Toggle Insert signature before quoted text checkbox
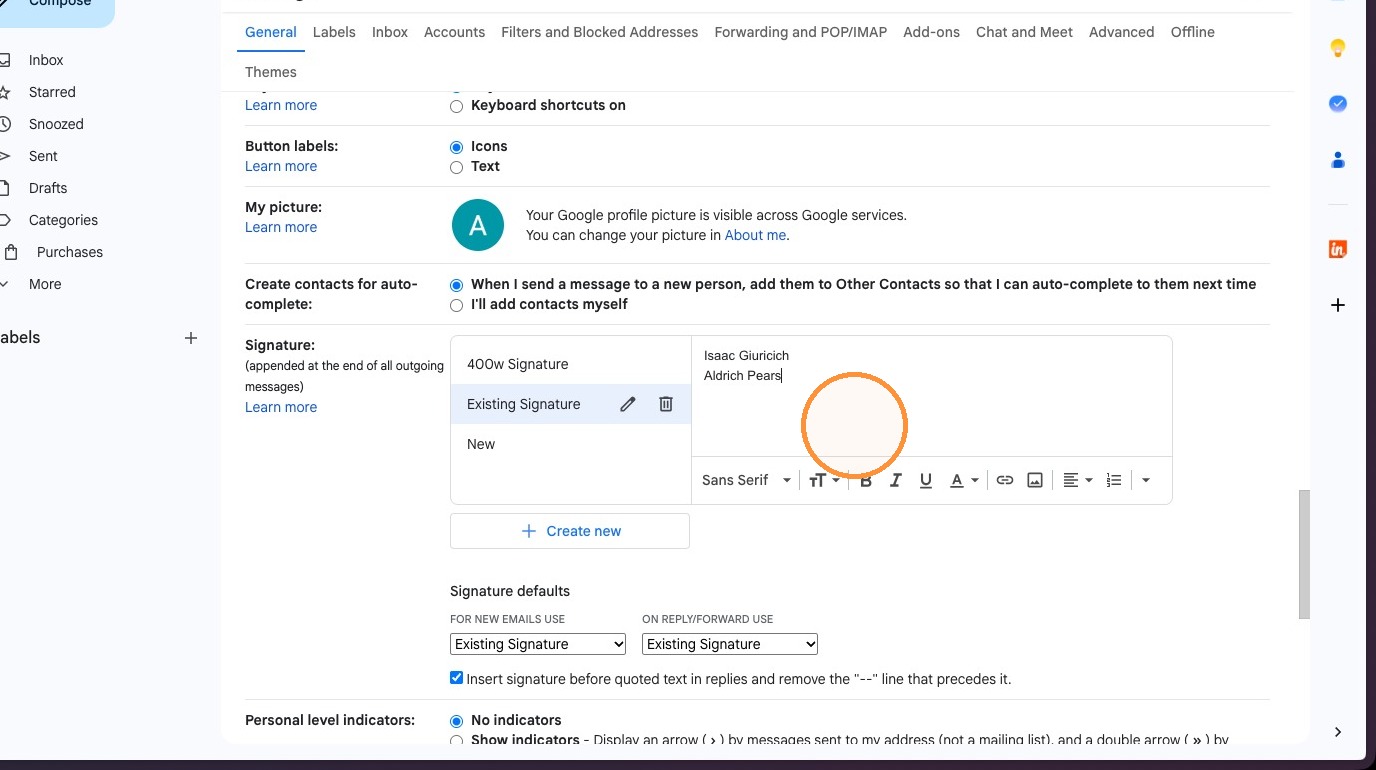The image size is (1376, 770). click(457, 678)
